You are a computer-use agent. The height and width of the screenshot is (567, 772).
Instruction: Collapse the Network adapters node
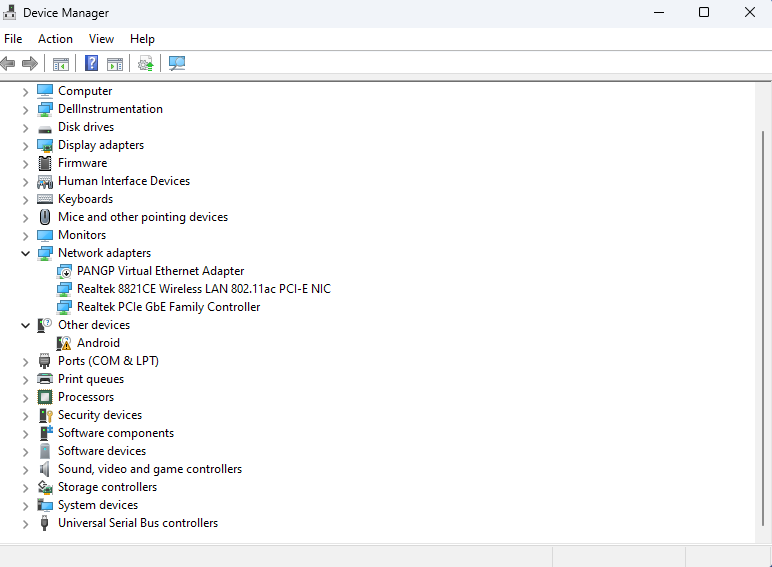26,253
